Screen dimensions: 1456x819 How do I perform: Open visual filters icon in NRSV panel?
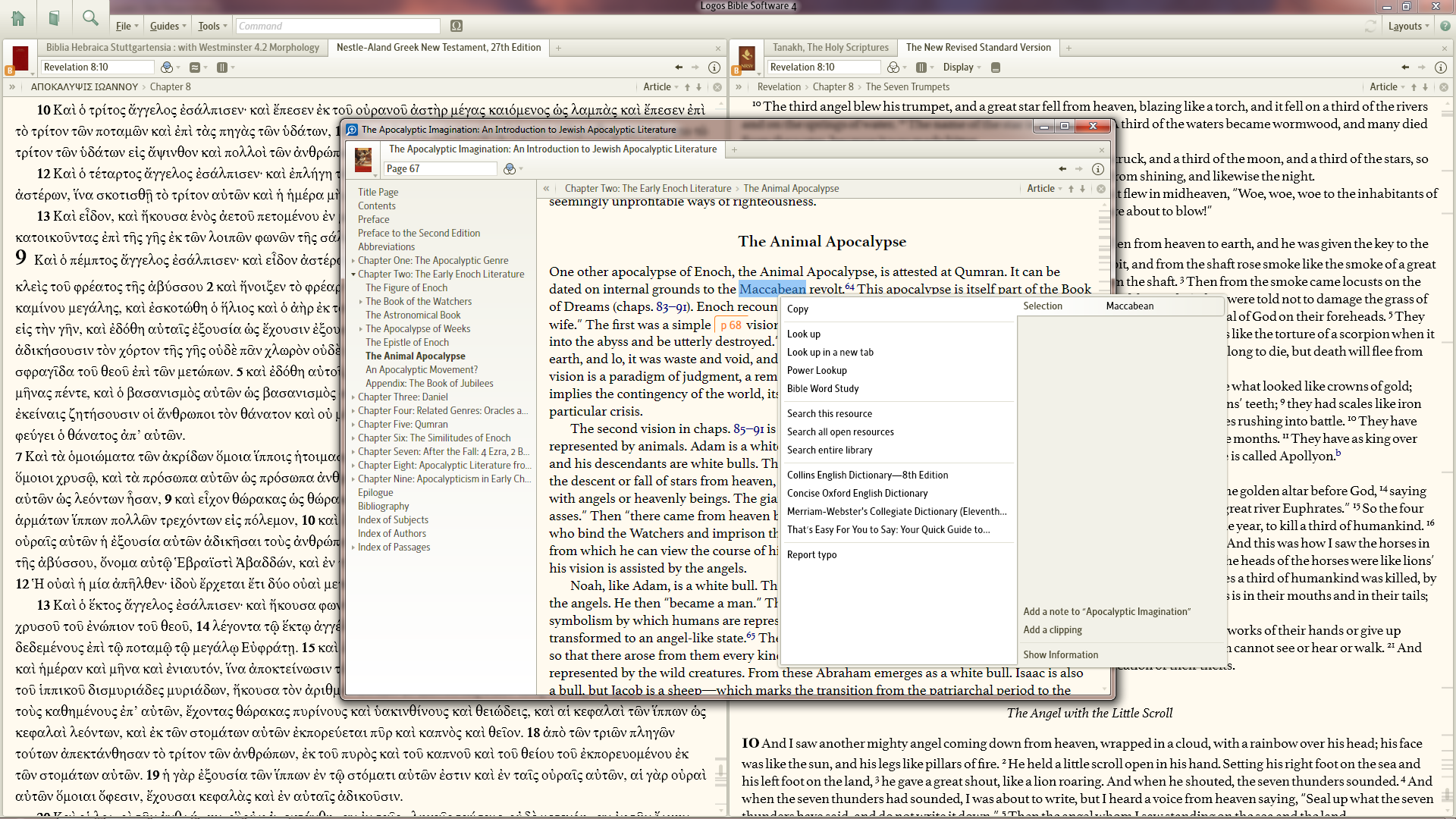(x=894, y=67)
